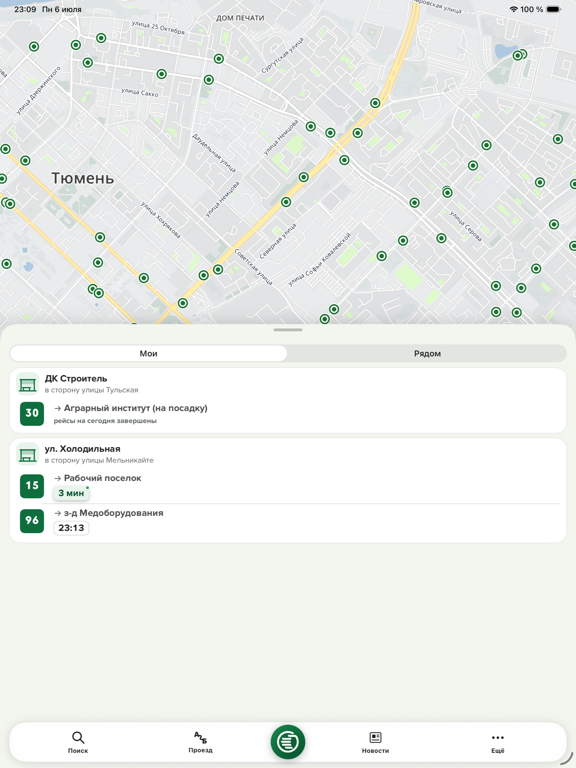576x768 pixels.
Task: Select route 15 badge
Action: [32, 486]
